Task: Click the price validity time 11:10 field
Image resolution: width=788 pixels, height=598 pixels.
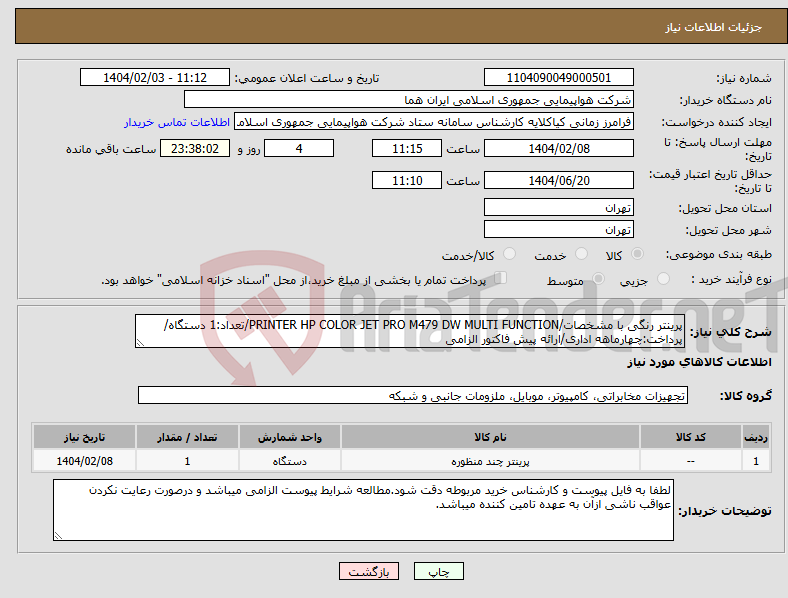Action: pyautogui.click(x=407, y=180)
